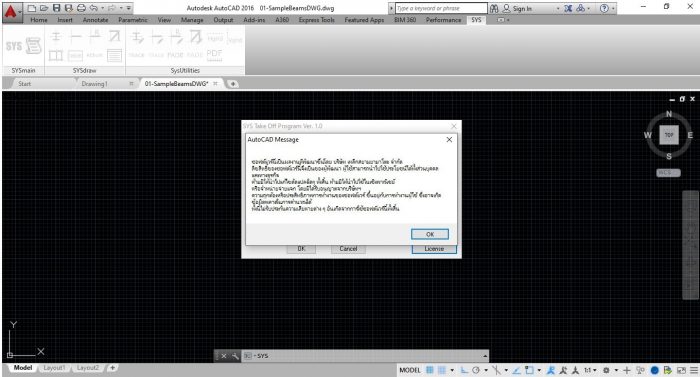Open the Help question mark icon
Screen dimensions: 700x377
604,8
